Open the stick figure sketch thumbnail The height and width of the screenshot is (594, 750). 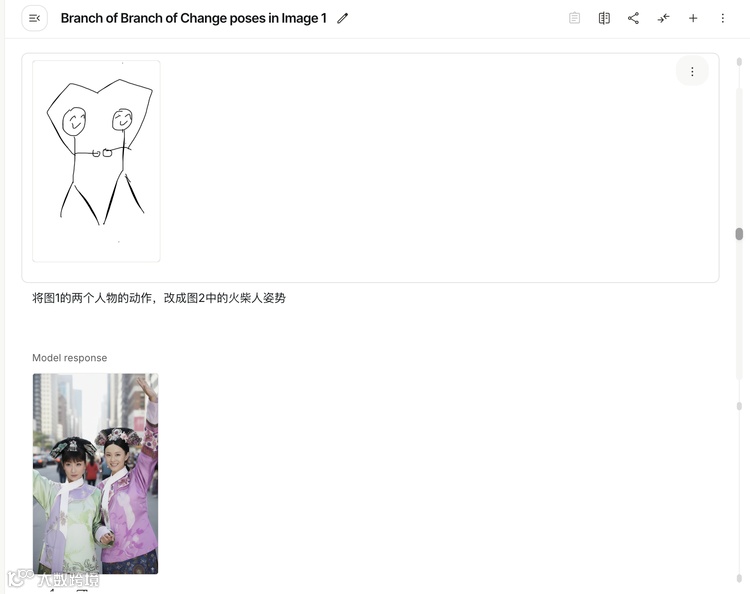coord(96,161)
